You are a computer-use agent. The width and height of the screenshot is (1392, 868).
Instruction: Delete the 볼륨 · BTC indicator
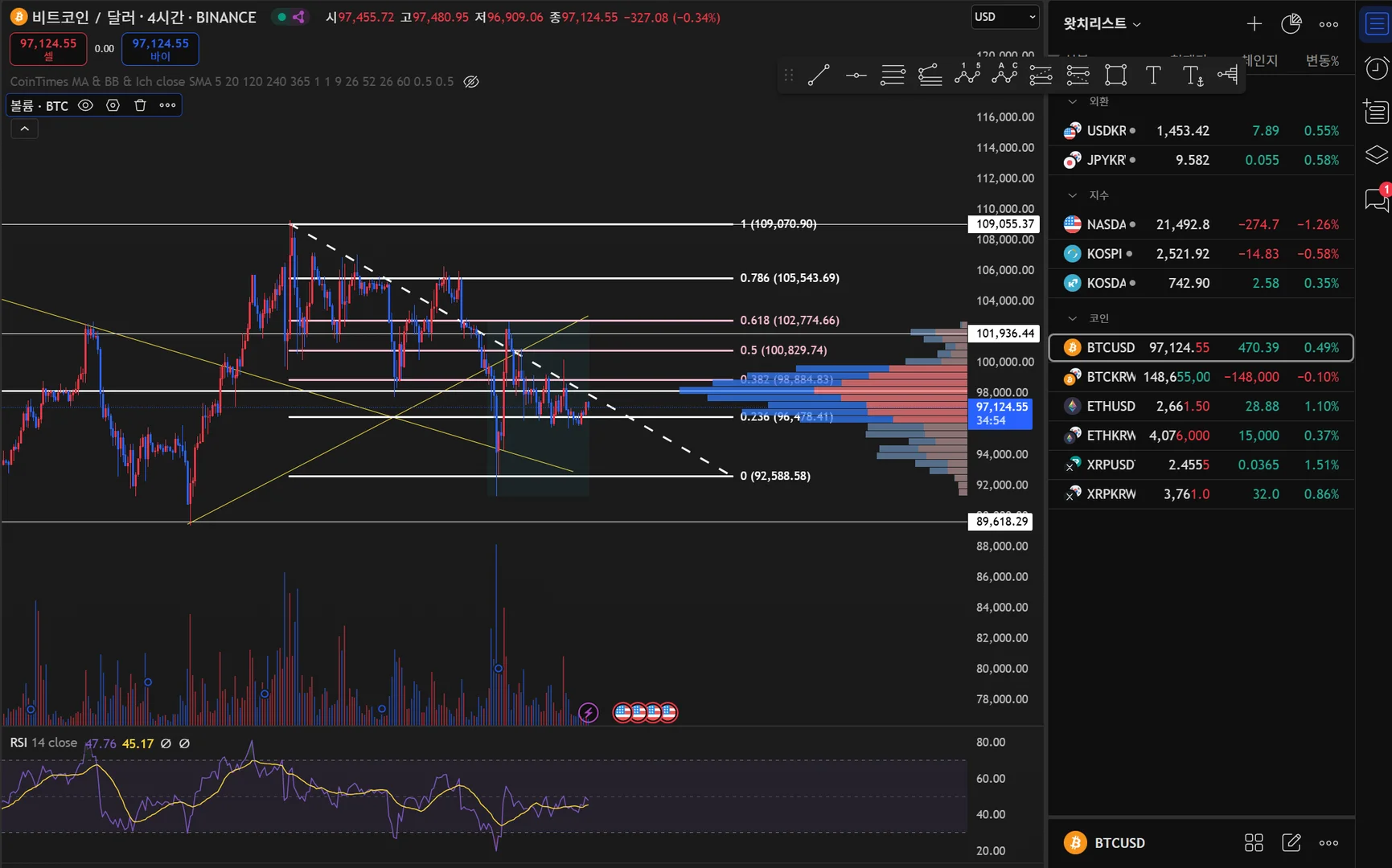pos(140,105)
